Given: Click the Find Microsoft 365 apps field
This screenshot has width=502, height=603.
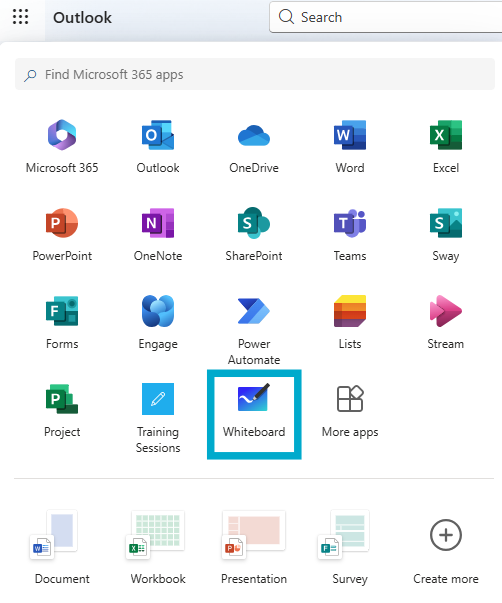Looking at the screenshot, I should 255,74.
